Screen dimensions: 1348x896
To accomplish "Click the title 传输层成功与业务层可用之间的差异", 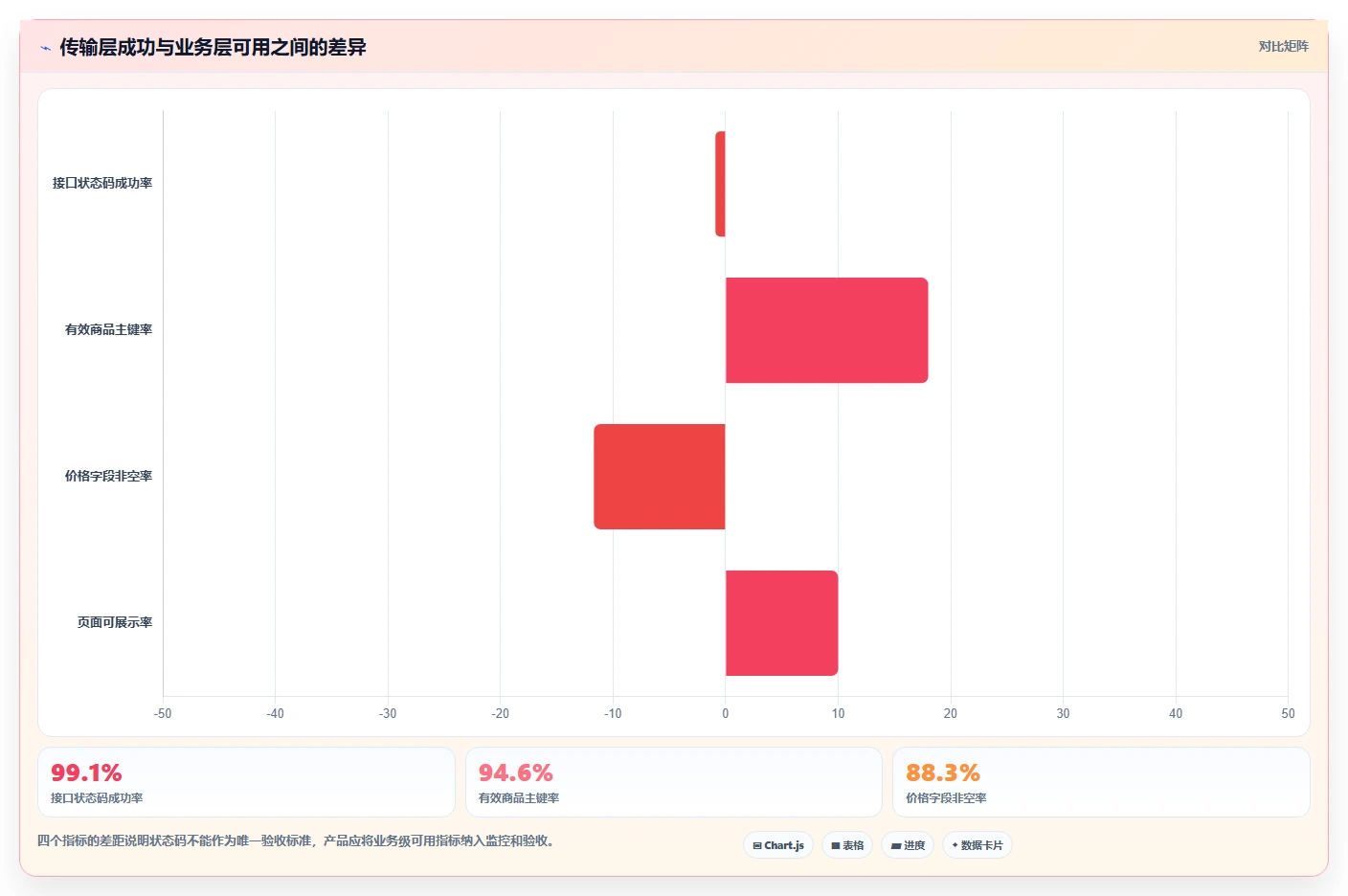I will (213, 47).
